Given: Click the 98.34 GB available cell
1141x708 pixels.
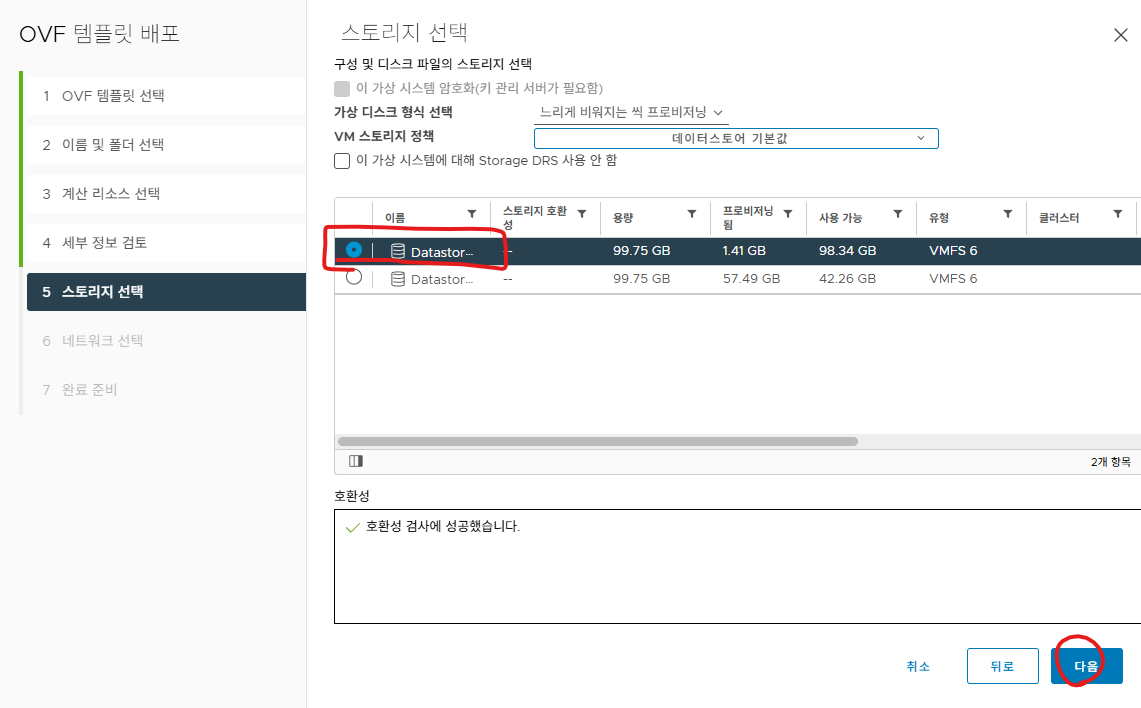Looking at the screenshot, I should (x=847, y=250).
